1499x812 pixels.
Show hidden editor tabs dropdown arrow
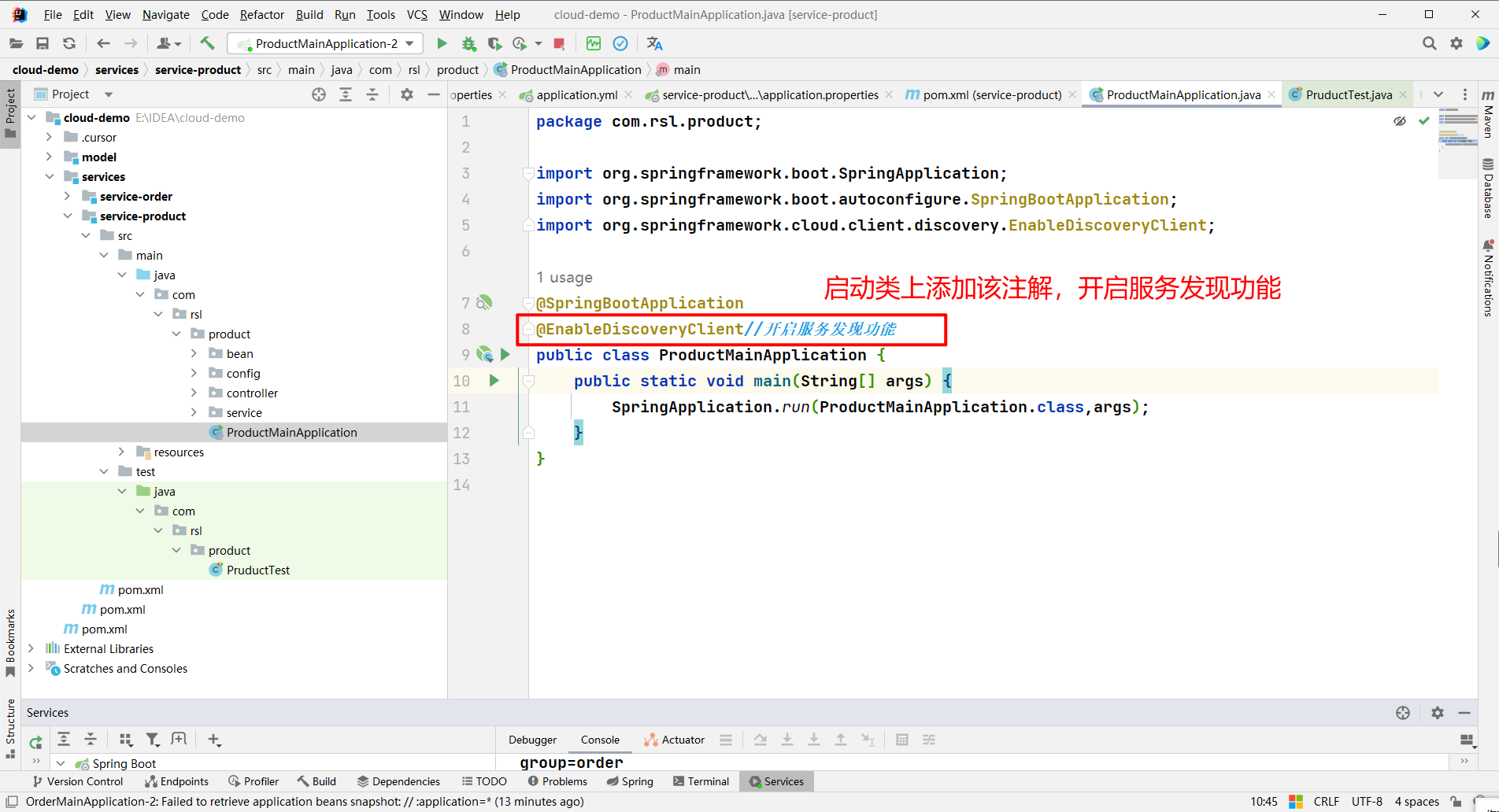[x=1438, y=94]
